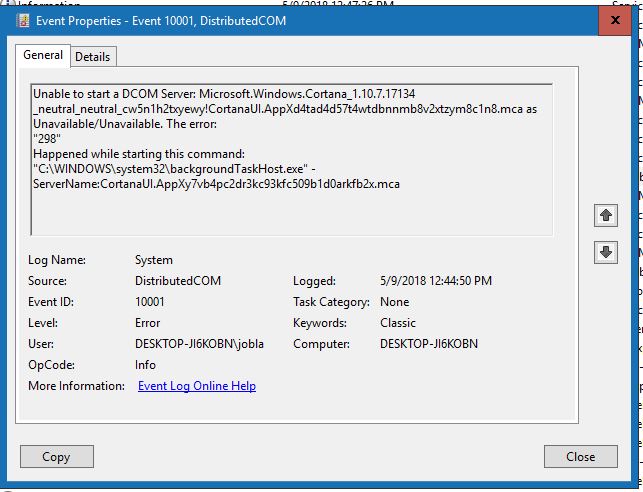The height and width of the screenshot is (492, 643).
Task: Show next event with down arrow
Action: (606, 252)
